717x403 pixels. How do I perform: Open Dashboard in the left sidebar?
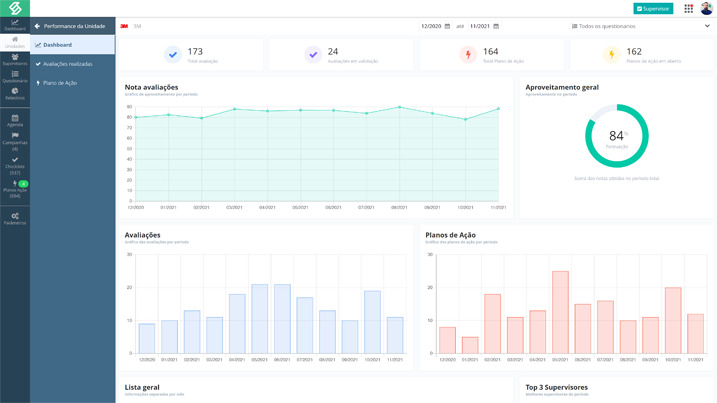pyautogui.click(x=15, y=25)
